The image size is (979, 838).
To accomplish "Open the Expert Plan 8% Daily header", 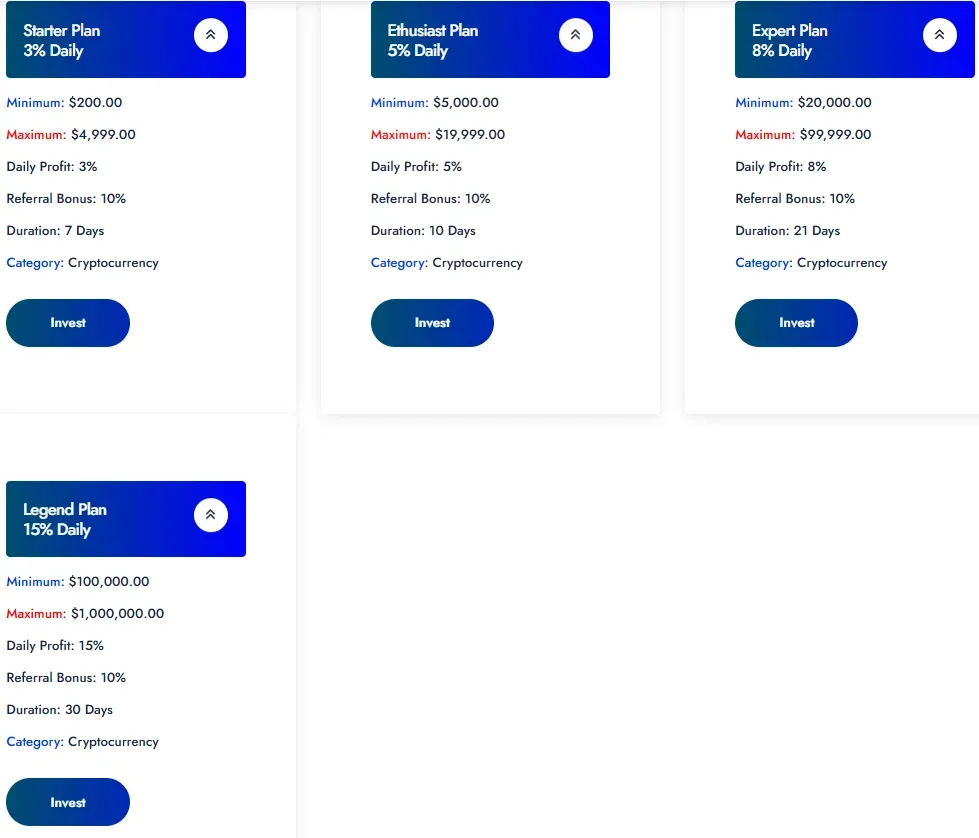I will pos(790,40).
